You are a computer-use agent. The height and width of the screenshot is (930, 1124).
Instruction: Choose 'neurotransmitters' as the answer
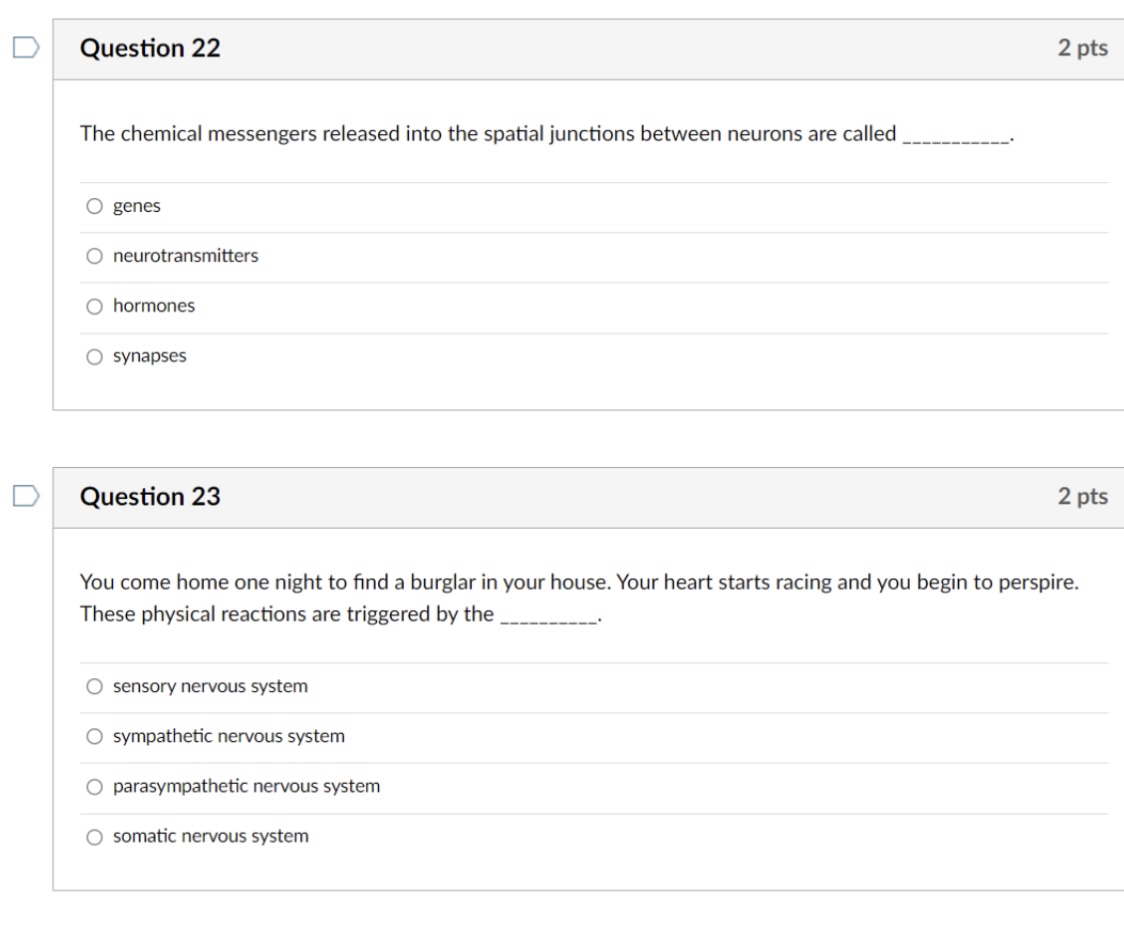click(94, 257)
